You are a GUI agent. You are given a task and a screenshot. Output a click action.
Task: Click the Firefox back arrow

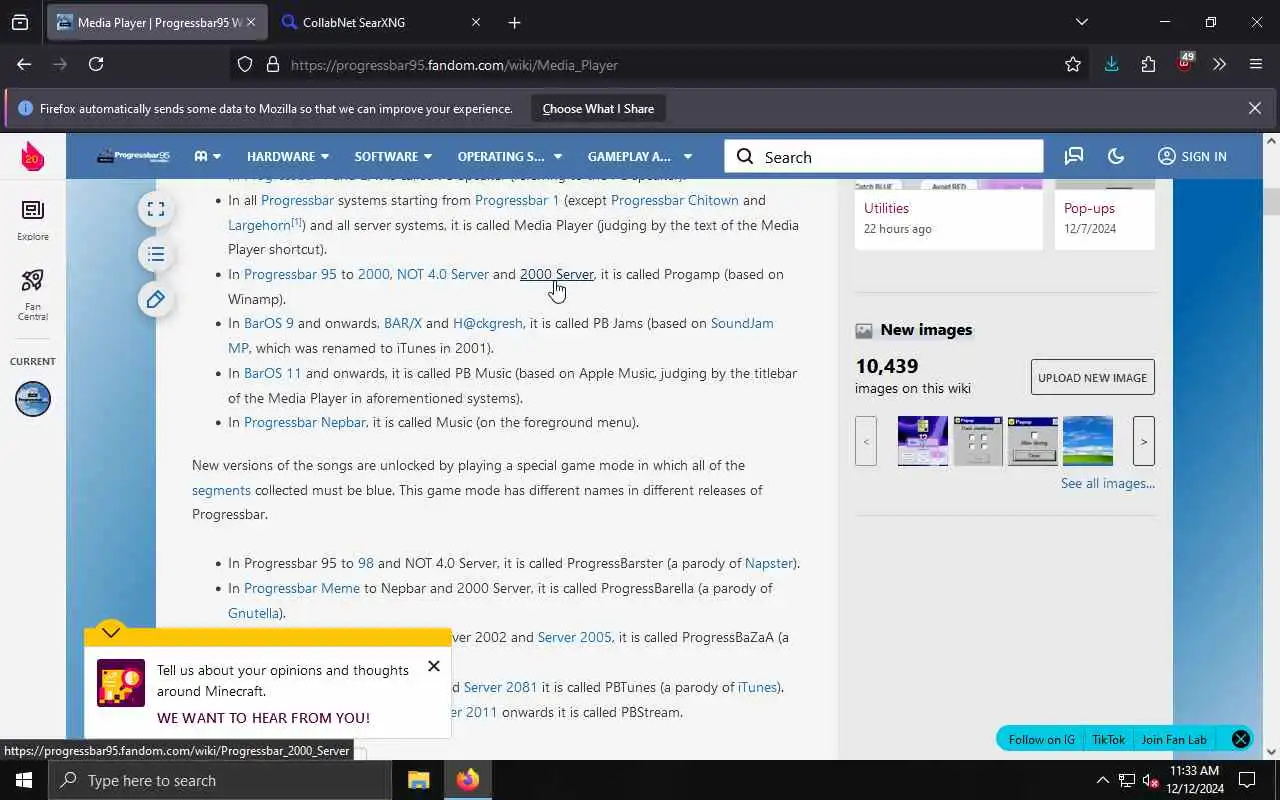[24, 64]
